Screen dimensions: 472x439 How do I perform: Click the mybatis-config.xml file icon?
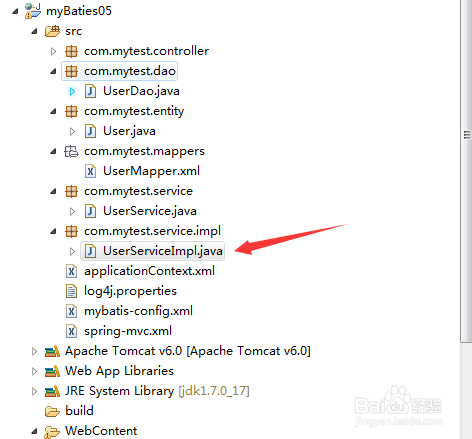(x=71, y=311)
